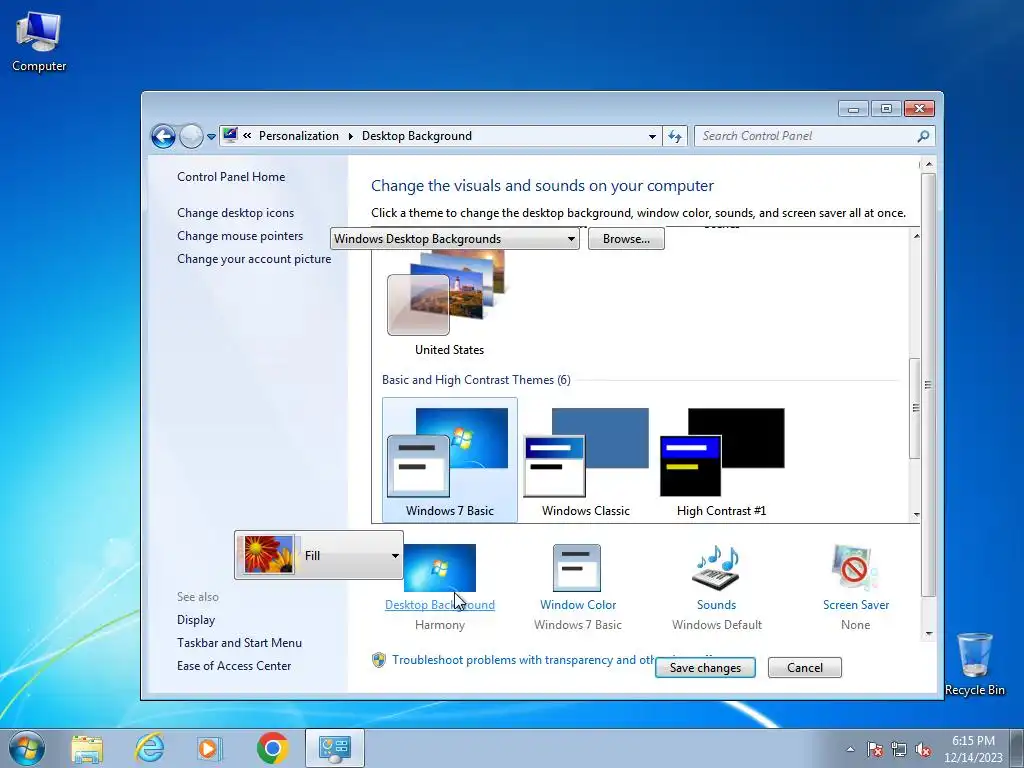1024x768 pixels.
Task: Open the Windows Desktop Backgrounds dropdown
Action: [x=455, y=239]
